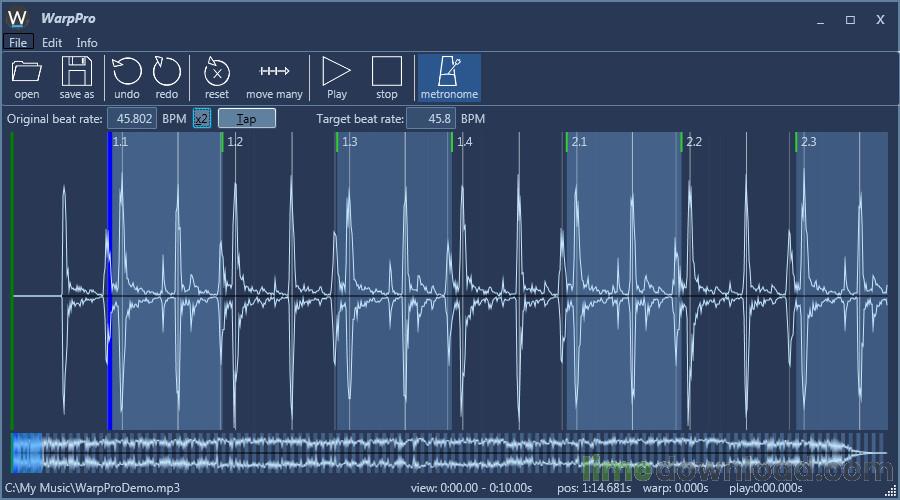Click the Original beat rate field
This screenshot has width=900, height=500.
[x=132, y=119]
